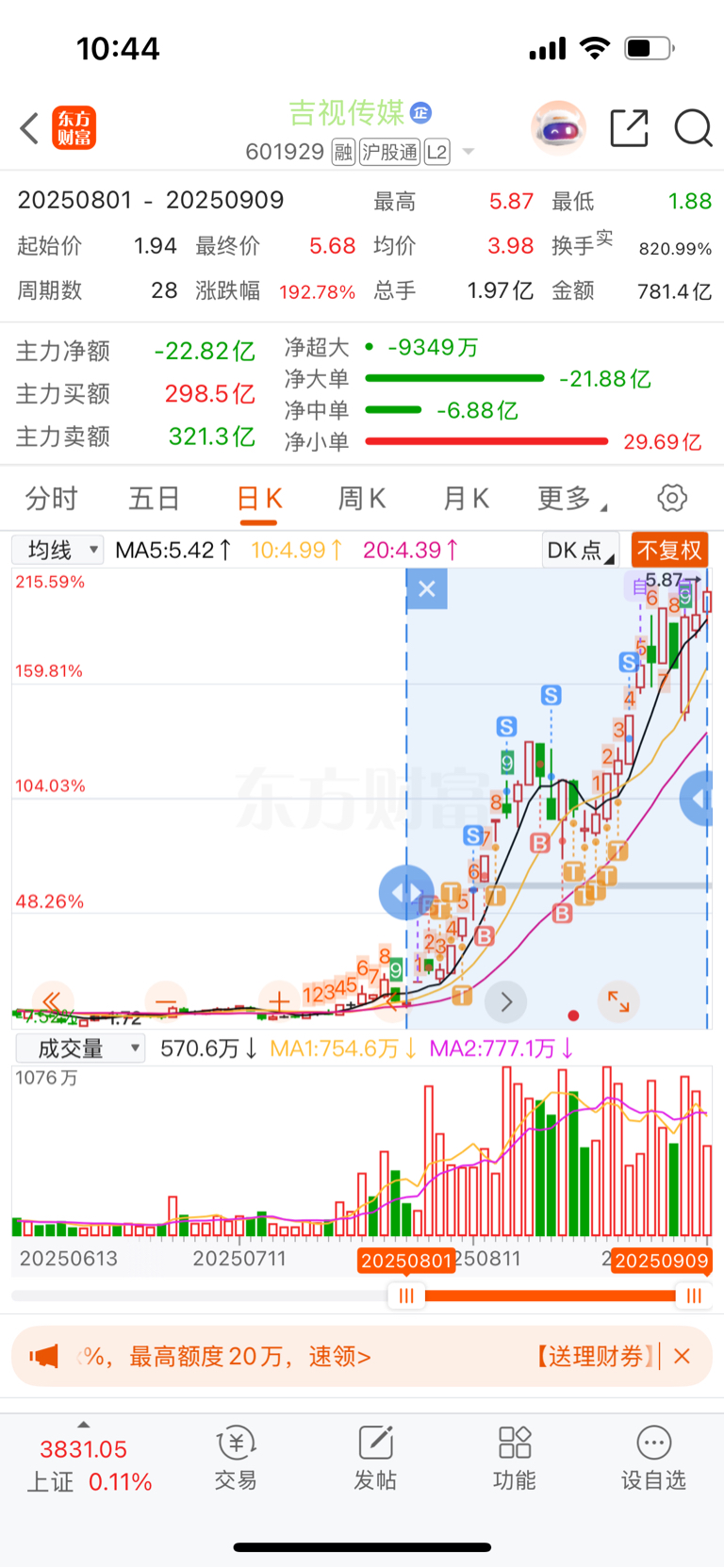Viewport: 724px width, 1568px height.
Task: Tap the battery status icon
Action: click(x=650, y=48)
